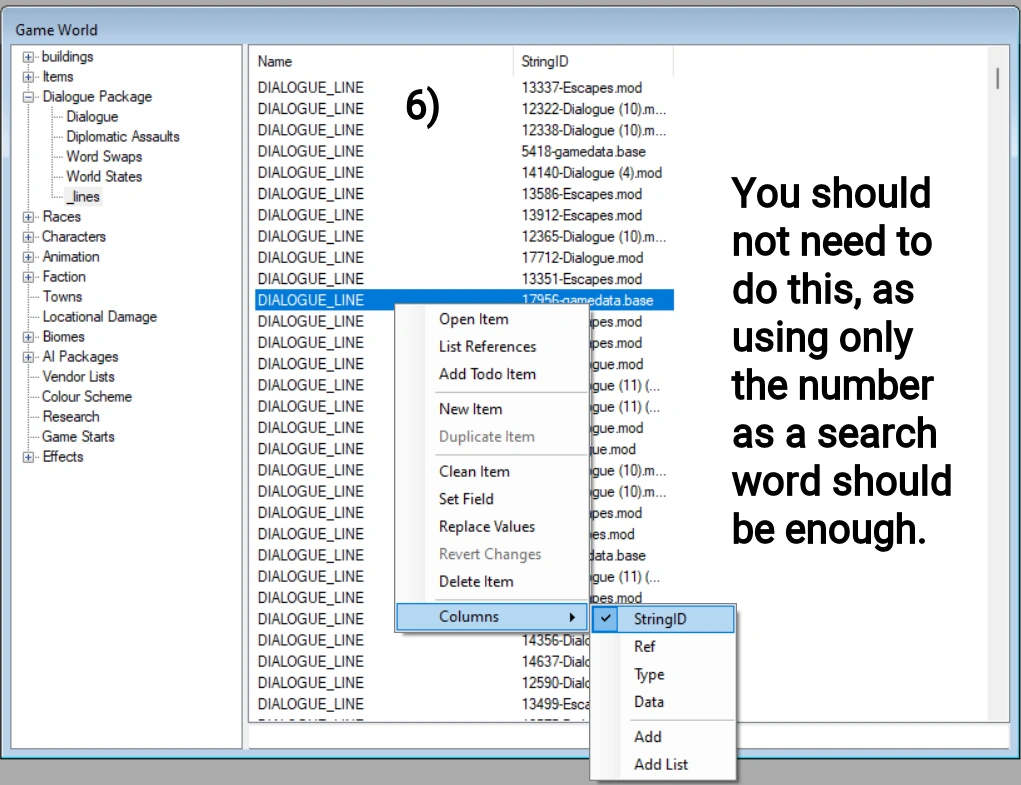
Task: Select Locational Damage in the tree
Action: coord(100,317)
